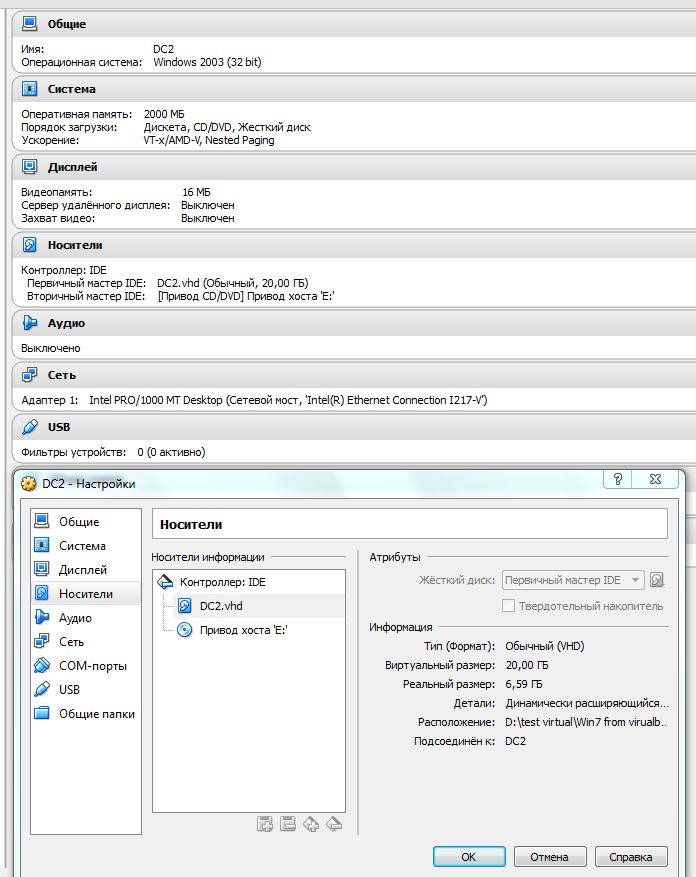Click the Система section chip icon

pos(29,88)
